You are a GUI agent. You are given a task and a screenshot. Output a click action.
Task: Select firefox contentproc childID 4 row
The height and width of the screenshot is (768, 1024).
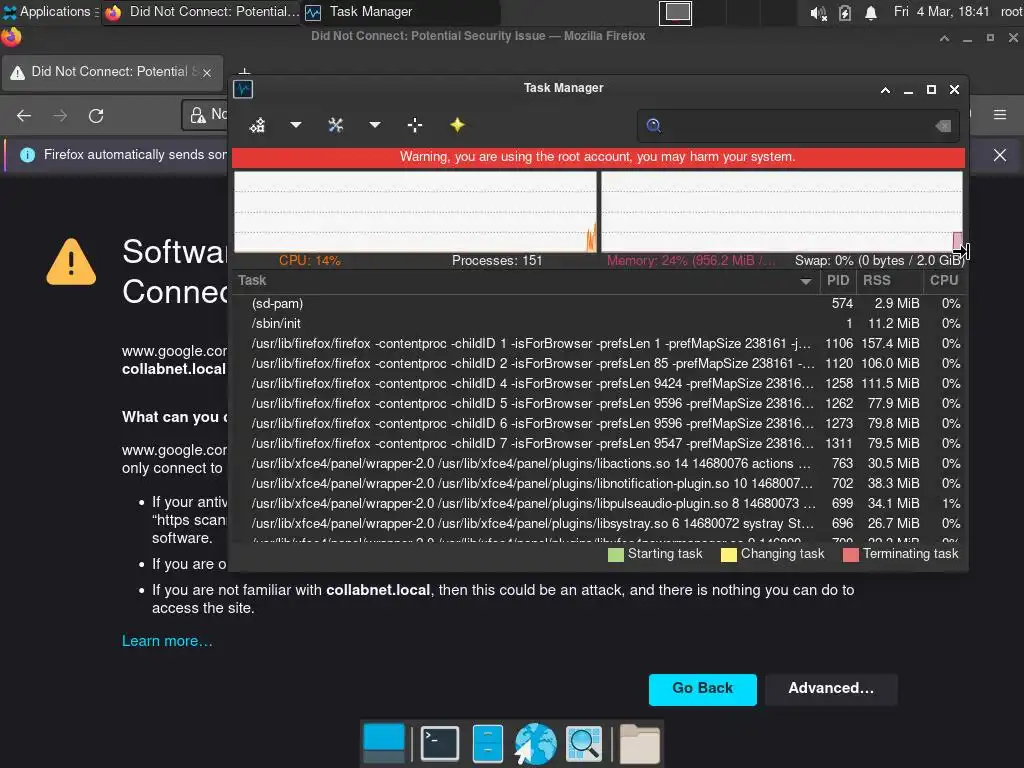599,383
